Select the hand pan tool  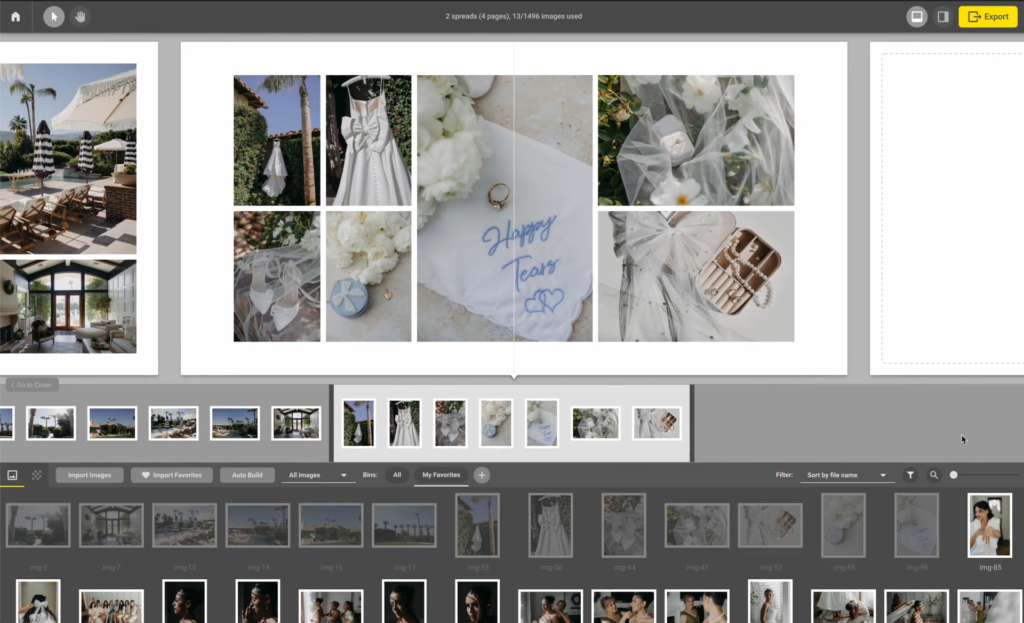tap(80, 16)
